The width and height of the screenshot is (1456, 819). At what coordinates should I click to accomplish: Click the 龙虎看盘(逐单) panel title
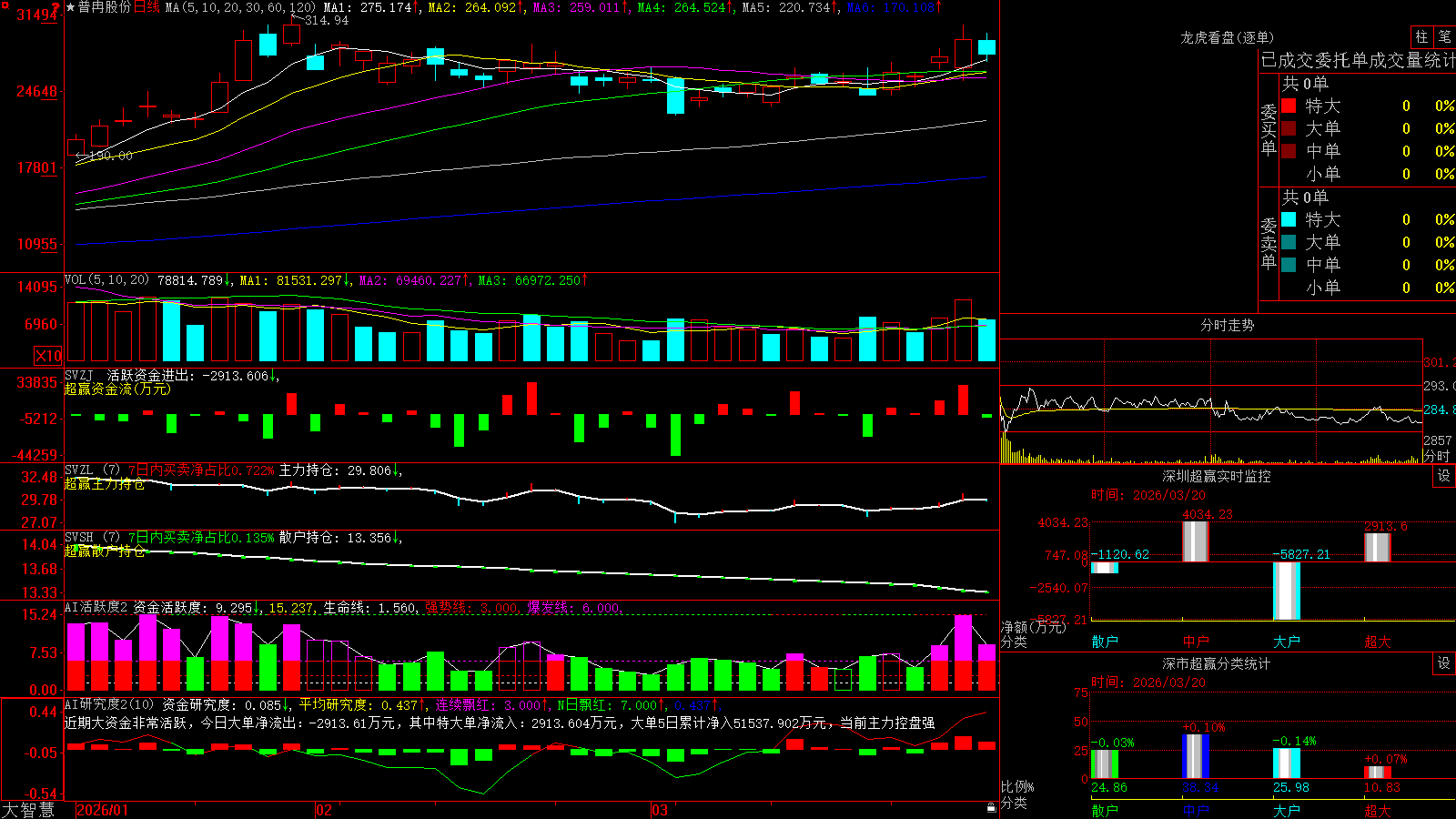1227,37
